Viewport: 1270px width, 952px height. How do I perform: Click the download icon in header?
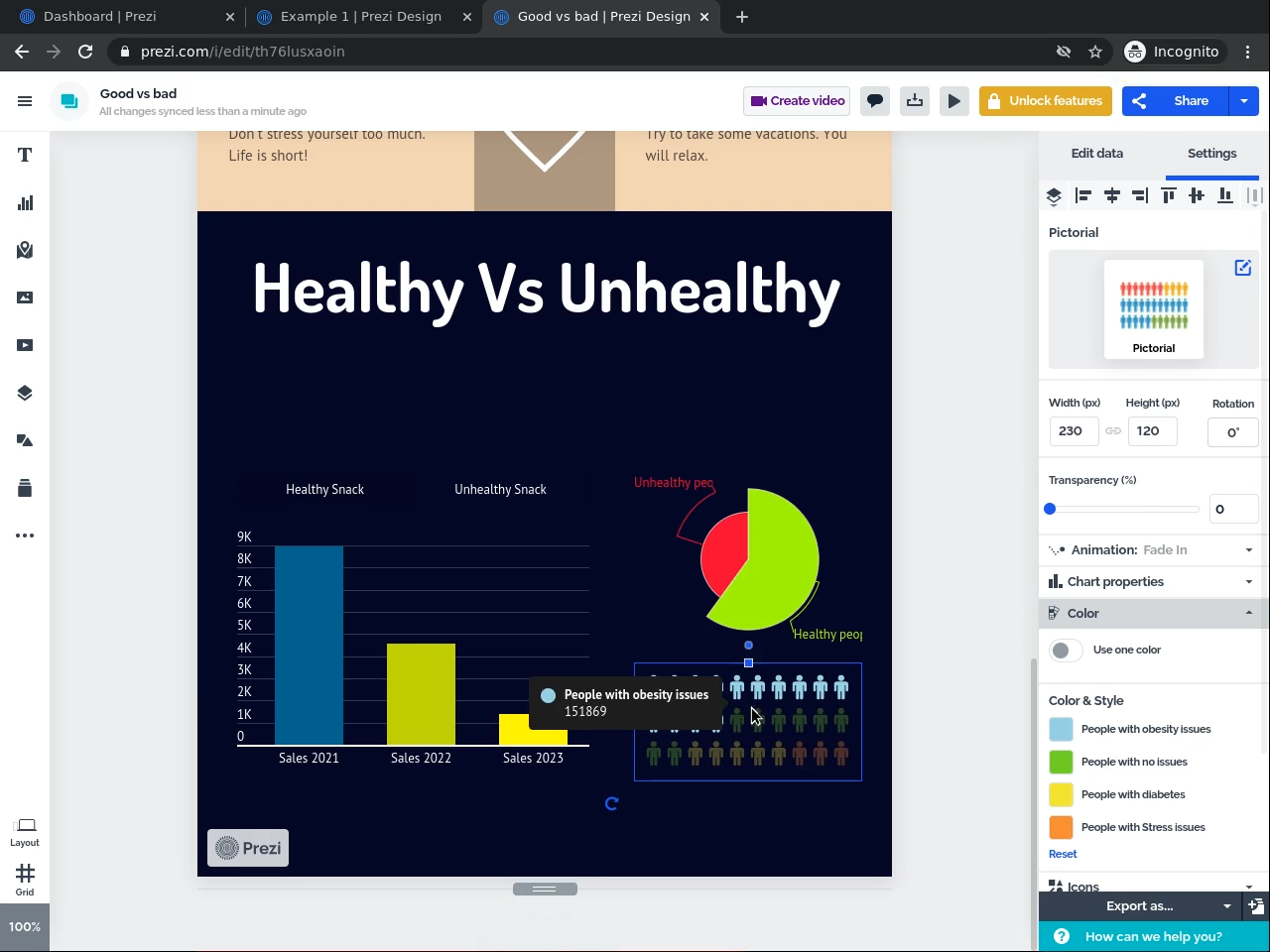click(x=915, y=100)
